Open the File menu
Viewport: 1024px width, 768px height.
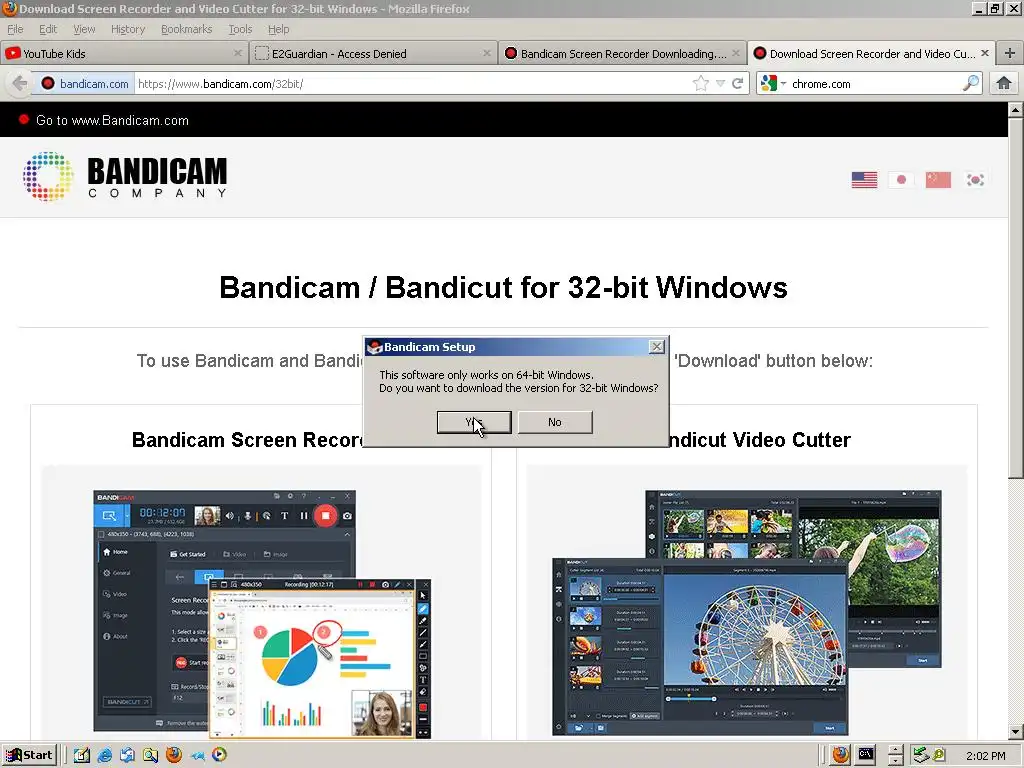pos(15,29)
